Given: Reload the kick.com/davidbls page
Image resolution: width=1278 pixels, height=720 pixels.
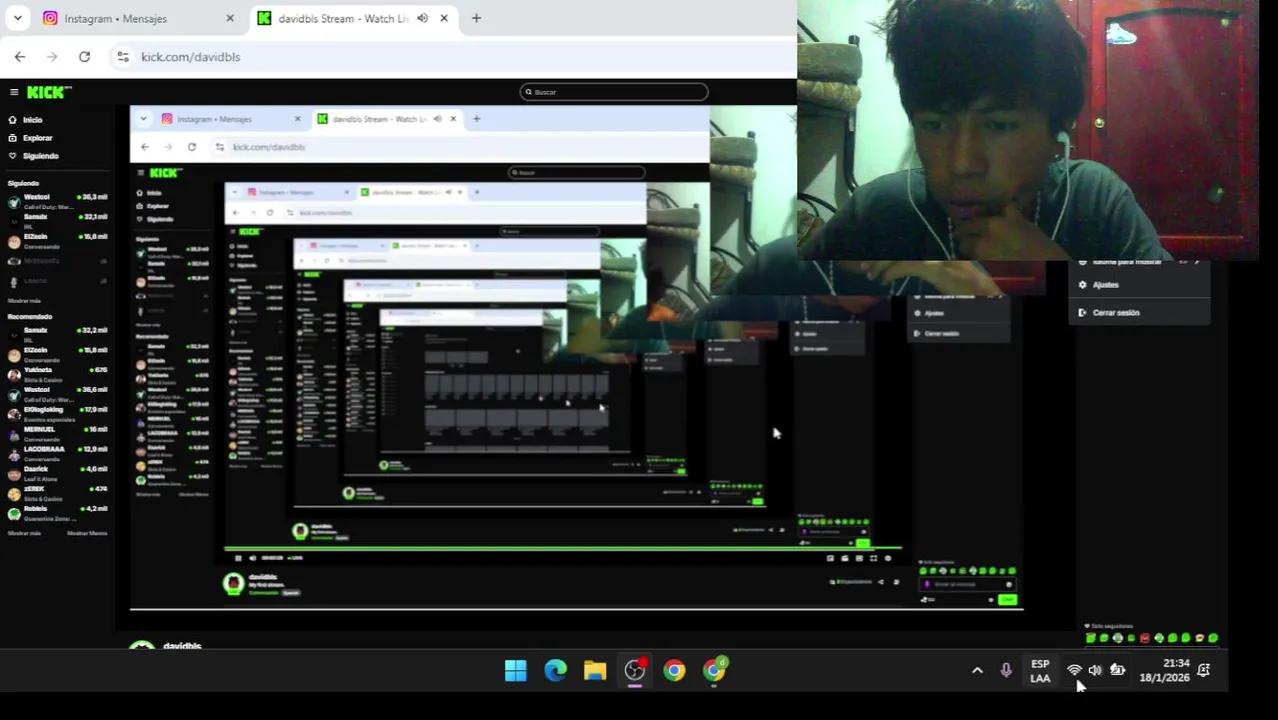Looking at the screenshot, I should pyautogui.click(x=84, y=57).
